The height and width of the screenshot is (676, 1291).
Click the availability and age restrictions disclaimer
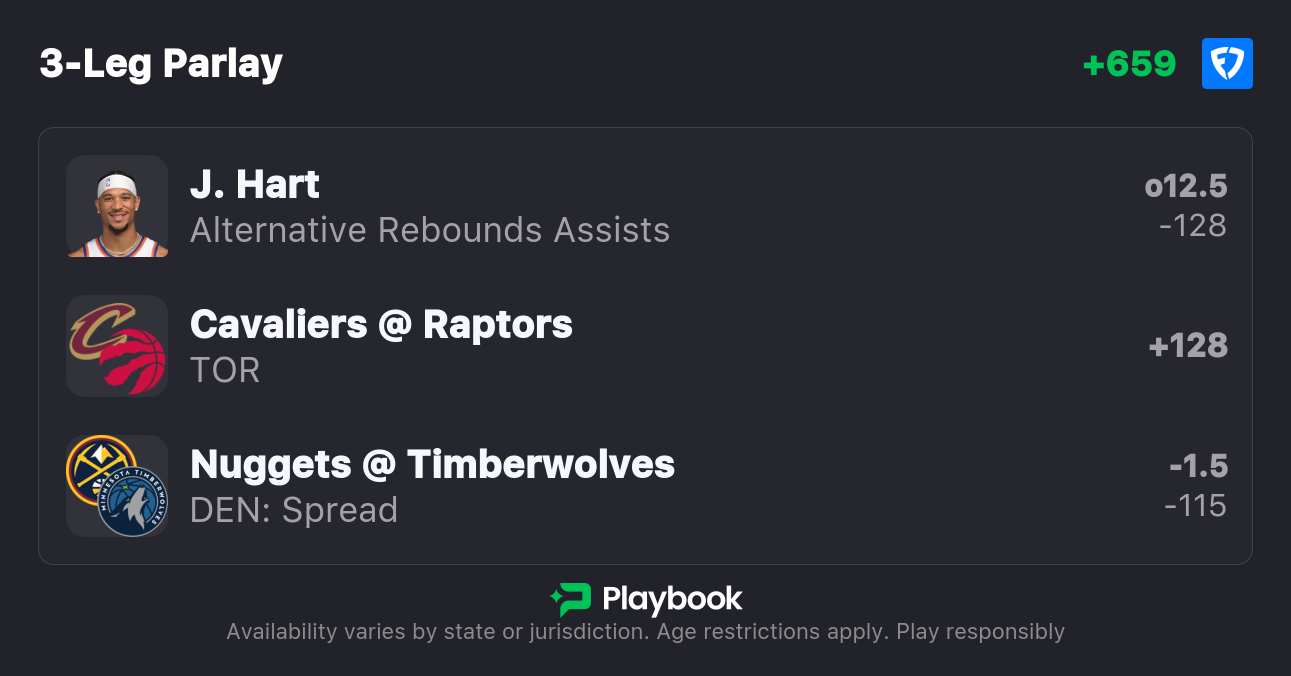click(x=645, y=632)
